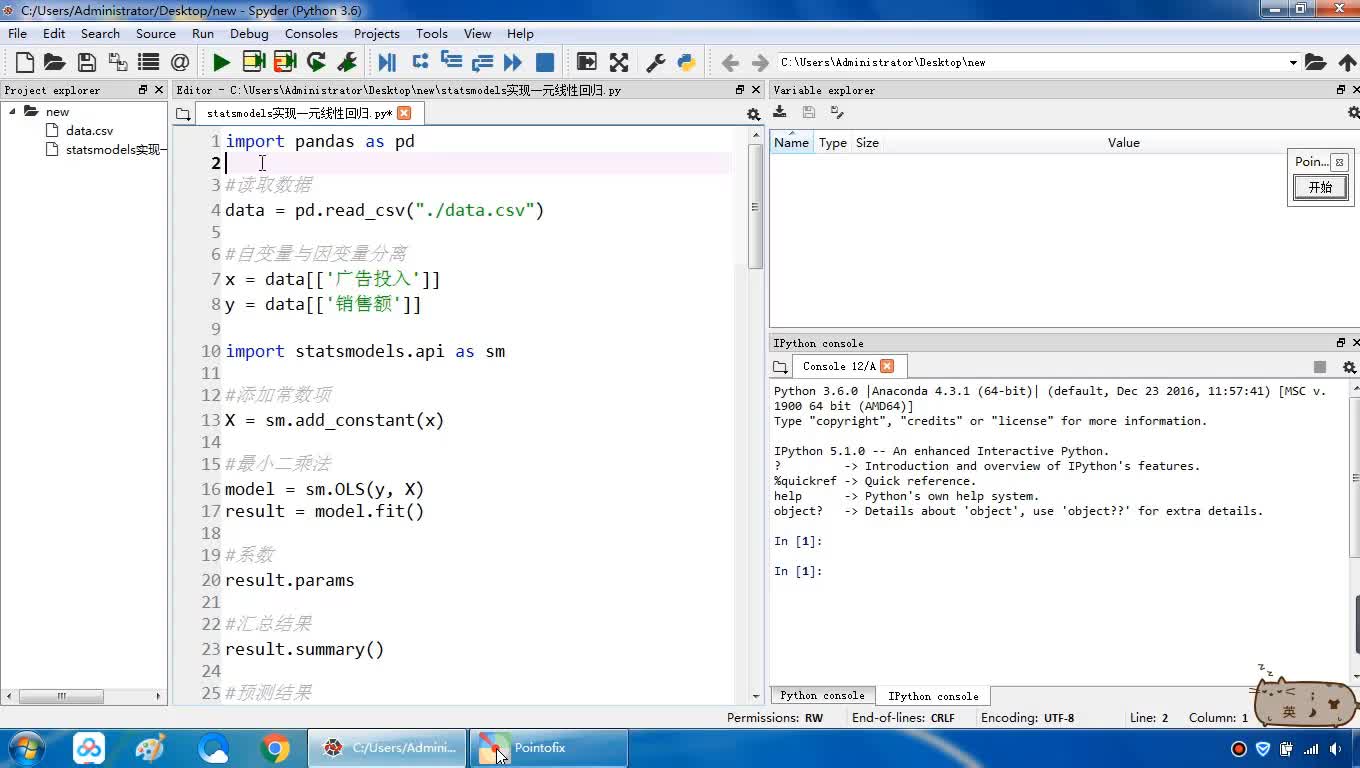Click Import data icon in Variable explorer
The width and height of the screenshot is (1360, 768).
[780, 113]
